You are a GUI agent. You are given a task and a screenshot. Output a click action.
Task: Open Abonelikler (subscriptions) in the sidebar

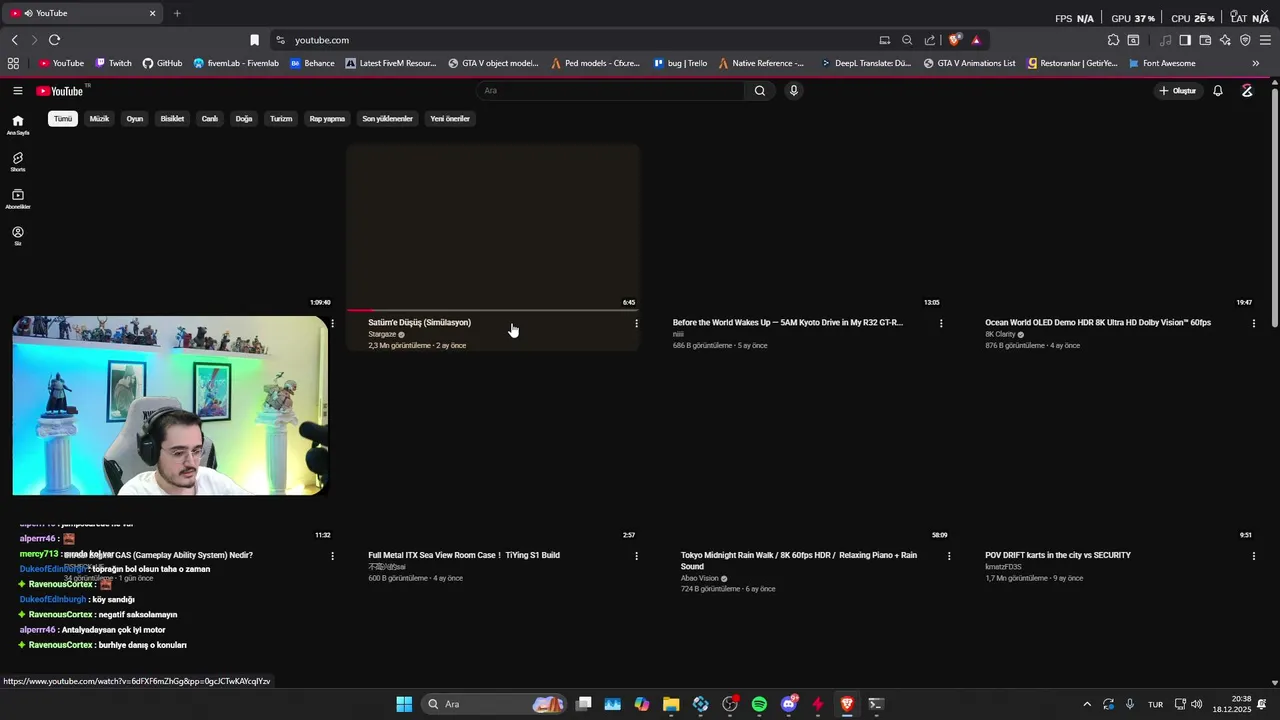click(17, 198)
